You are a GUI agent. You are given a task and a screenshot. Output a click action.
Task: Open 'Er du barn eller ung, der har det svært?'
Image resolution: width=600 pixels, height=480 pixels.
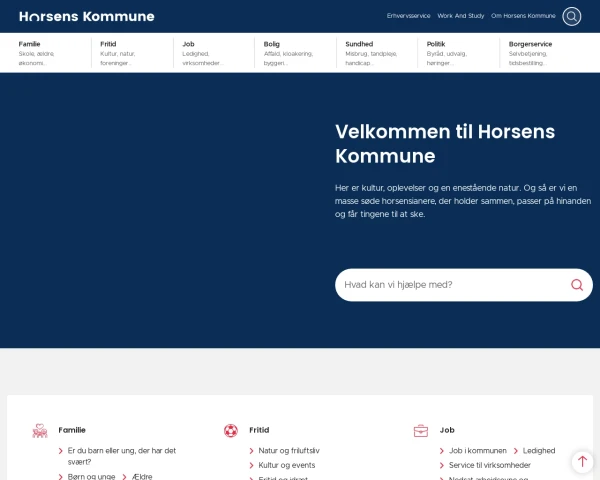(x=121, y=456)
